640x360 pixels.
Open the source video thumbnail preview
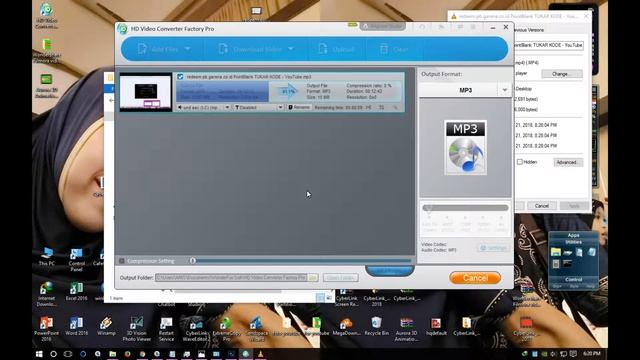pyautogui.click(x=146, y=92)
